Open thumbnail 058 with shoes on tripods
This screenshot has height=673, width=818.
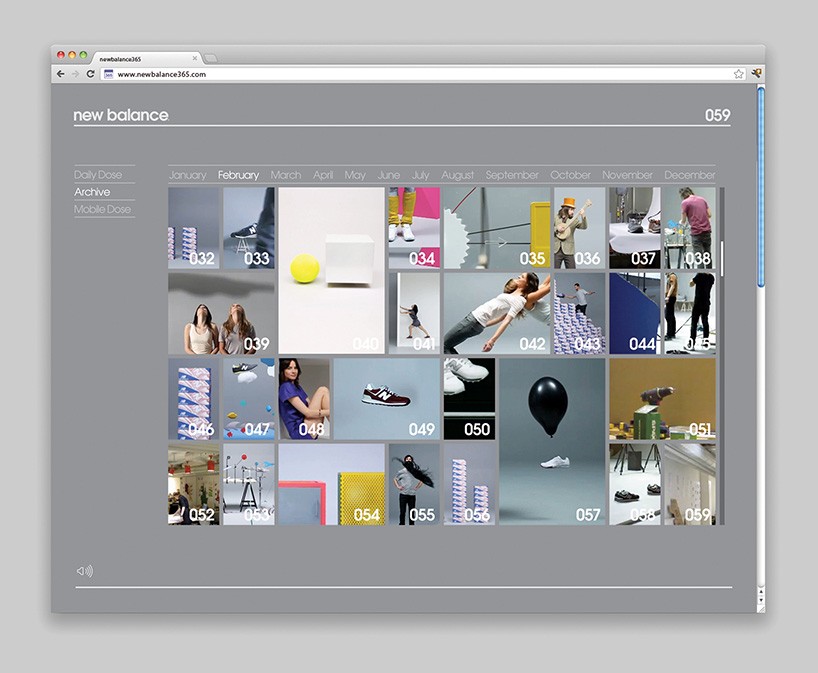634,485
